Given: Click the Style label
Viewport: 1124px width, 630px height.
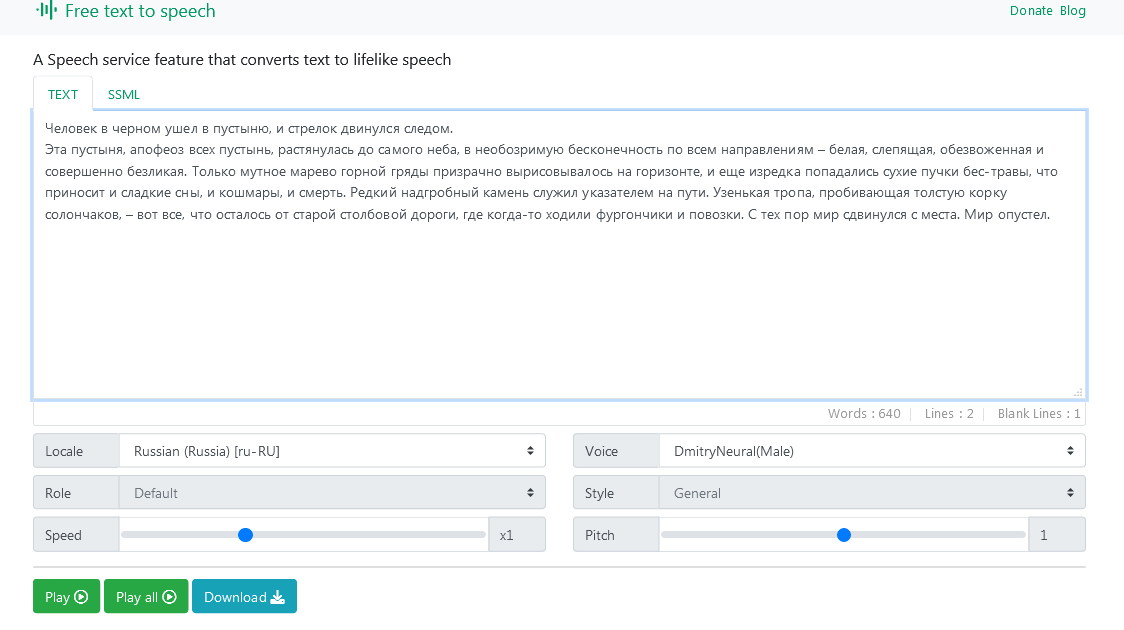Looking at the screenshot, I should point(616,492).
